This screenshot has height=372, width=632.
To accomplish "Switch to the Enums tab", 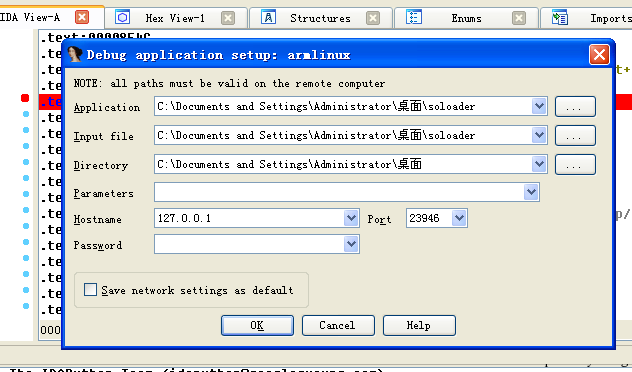I will click(x=466, y=18).
